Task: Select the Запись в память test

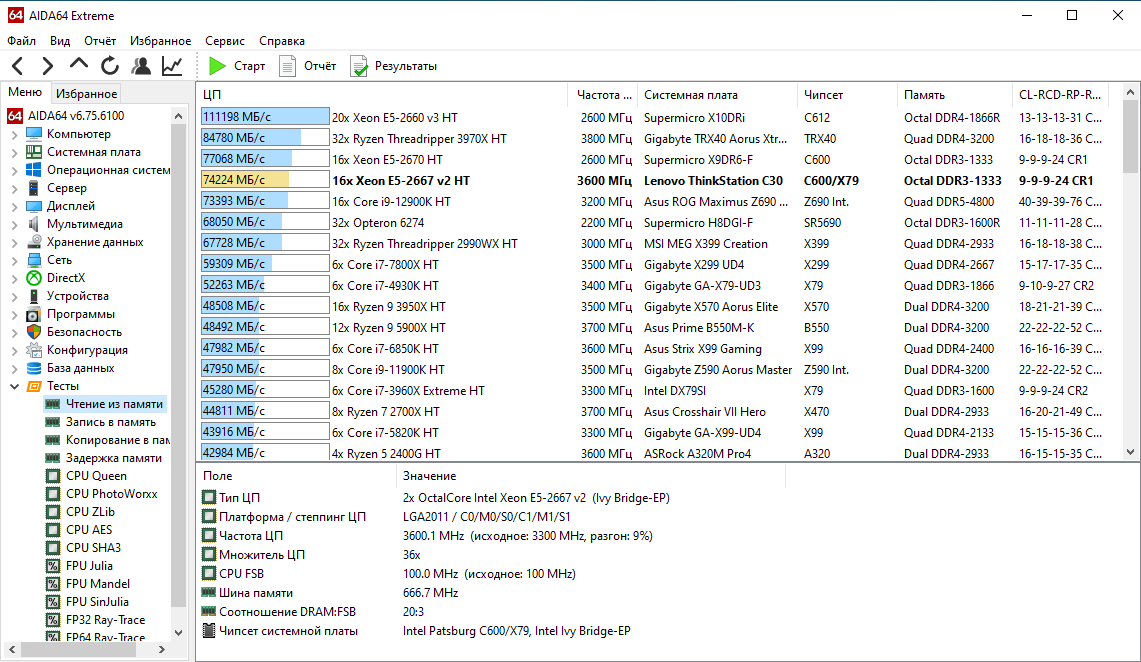Action: 111,422
